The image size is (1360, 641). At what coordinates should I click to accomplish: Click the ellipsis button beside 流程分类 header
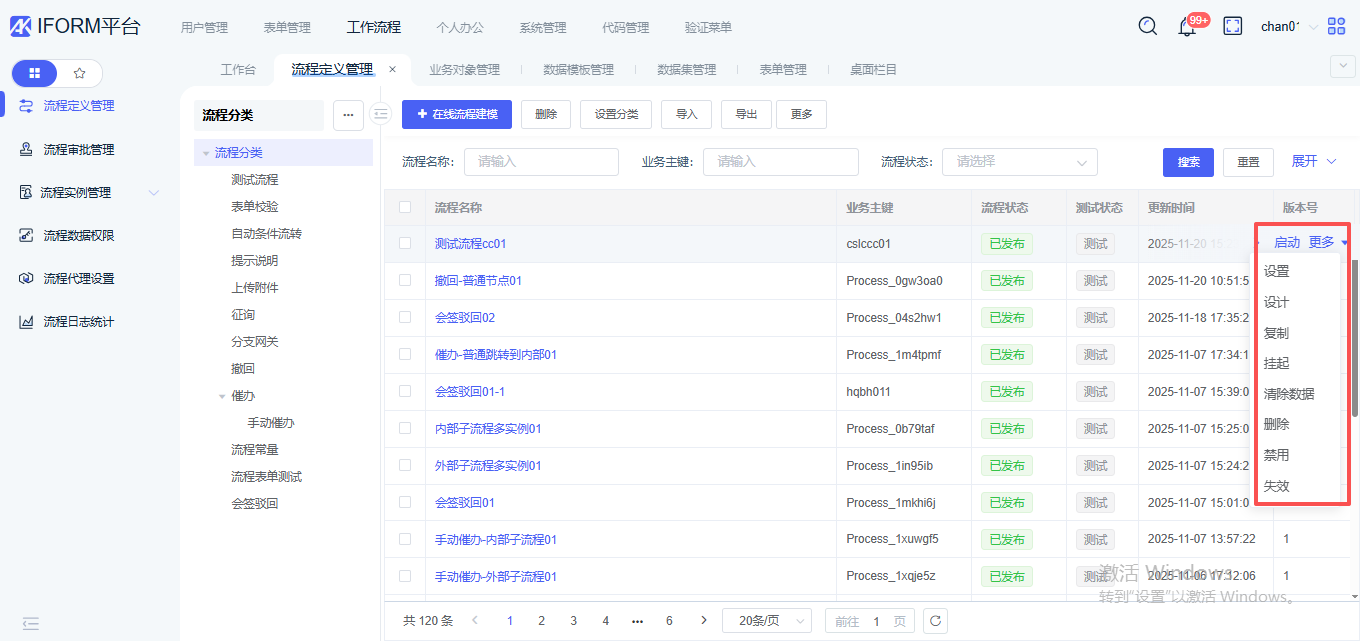click(x=347, y=115)
